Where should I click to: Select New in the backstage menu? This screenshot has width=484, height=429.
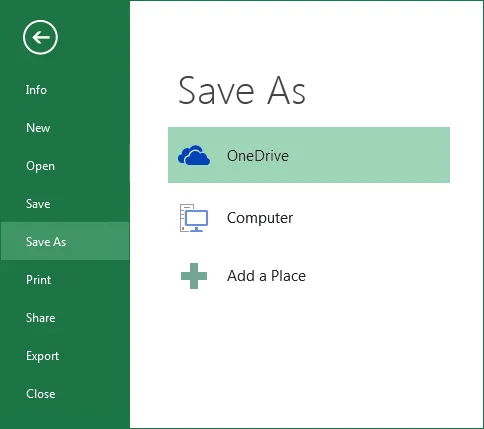coord(38,128)
